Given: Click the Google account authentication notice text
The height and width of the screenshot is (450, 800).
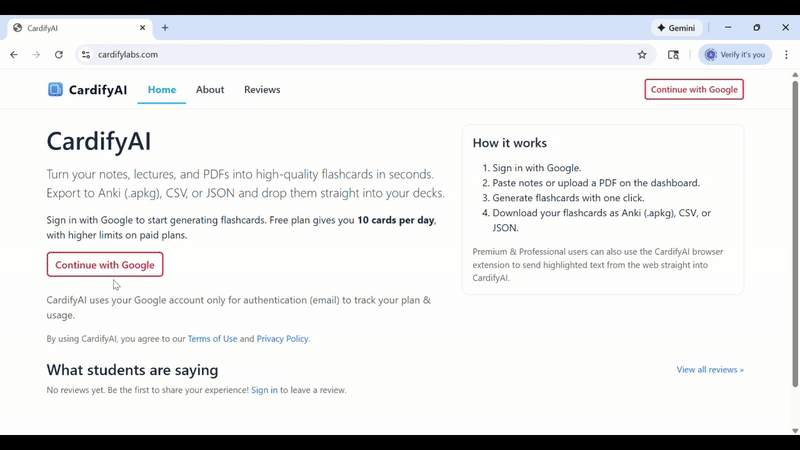Looking at the screenshot, I should pyautogui.click(x=239, y=308).
